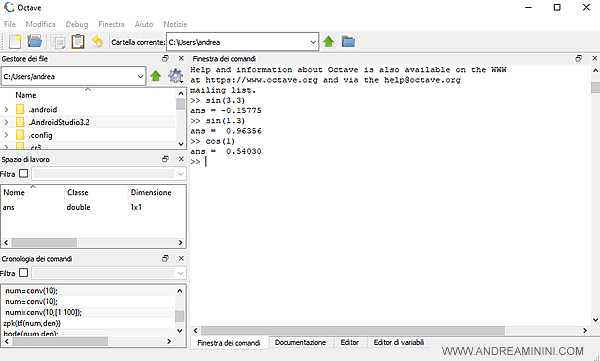600x361 pixels.
Task: Click the Undo arrow icon
Action: coord(98,41)
